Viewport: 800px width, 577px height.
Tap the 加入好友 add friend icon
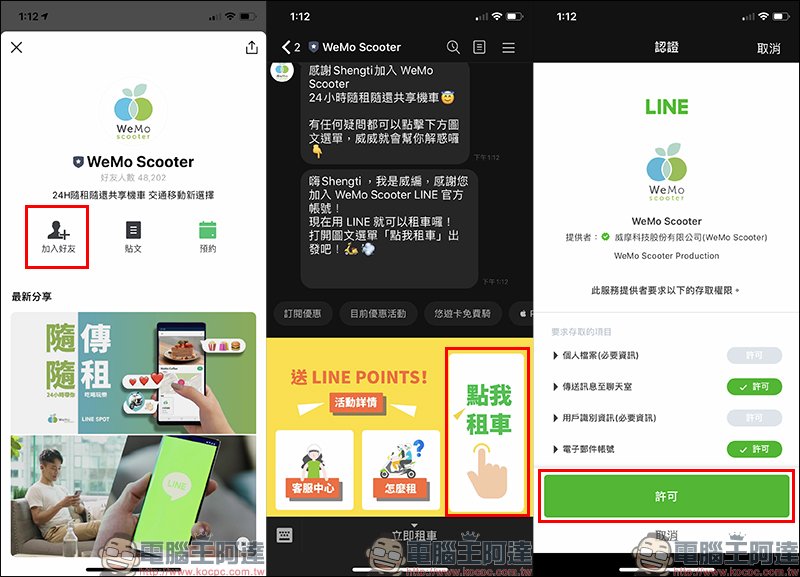[58, 236]
